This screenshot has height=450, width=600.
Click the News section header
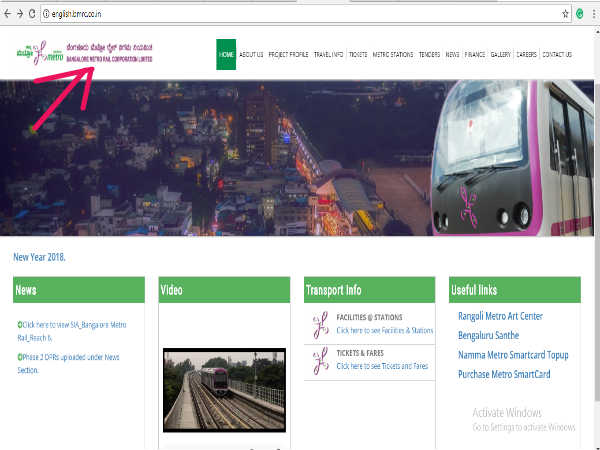[79, 290]
